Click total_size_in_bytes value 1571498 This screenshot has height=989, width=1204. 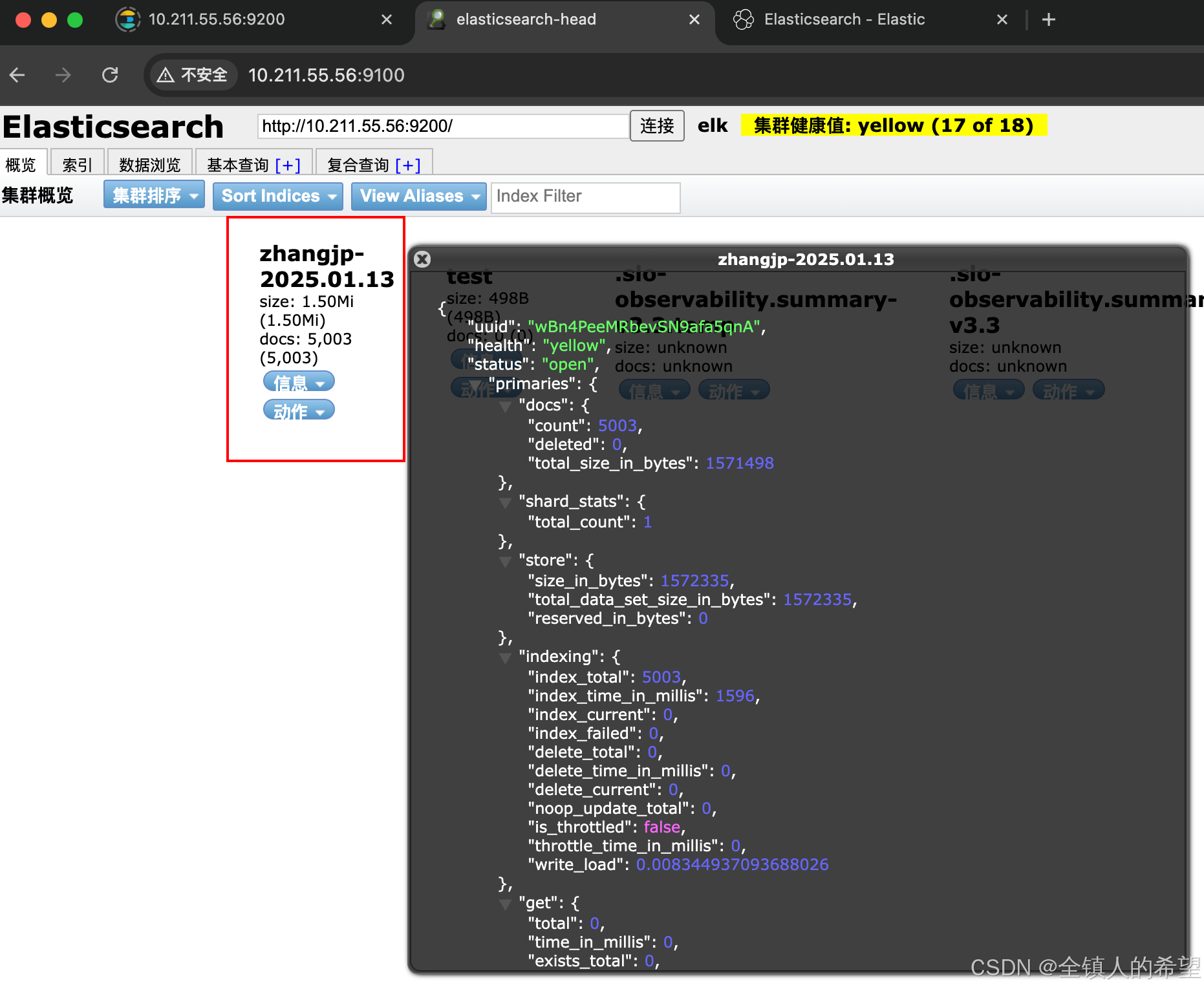[x=739, y=463]
